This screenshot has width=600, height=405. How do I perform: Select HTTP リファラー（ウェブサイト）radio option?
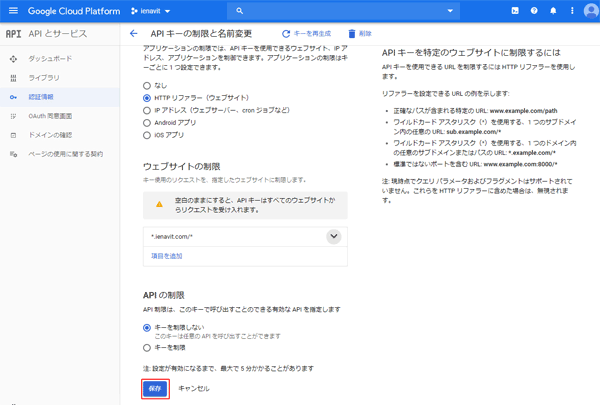[147, 98]
